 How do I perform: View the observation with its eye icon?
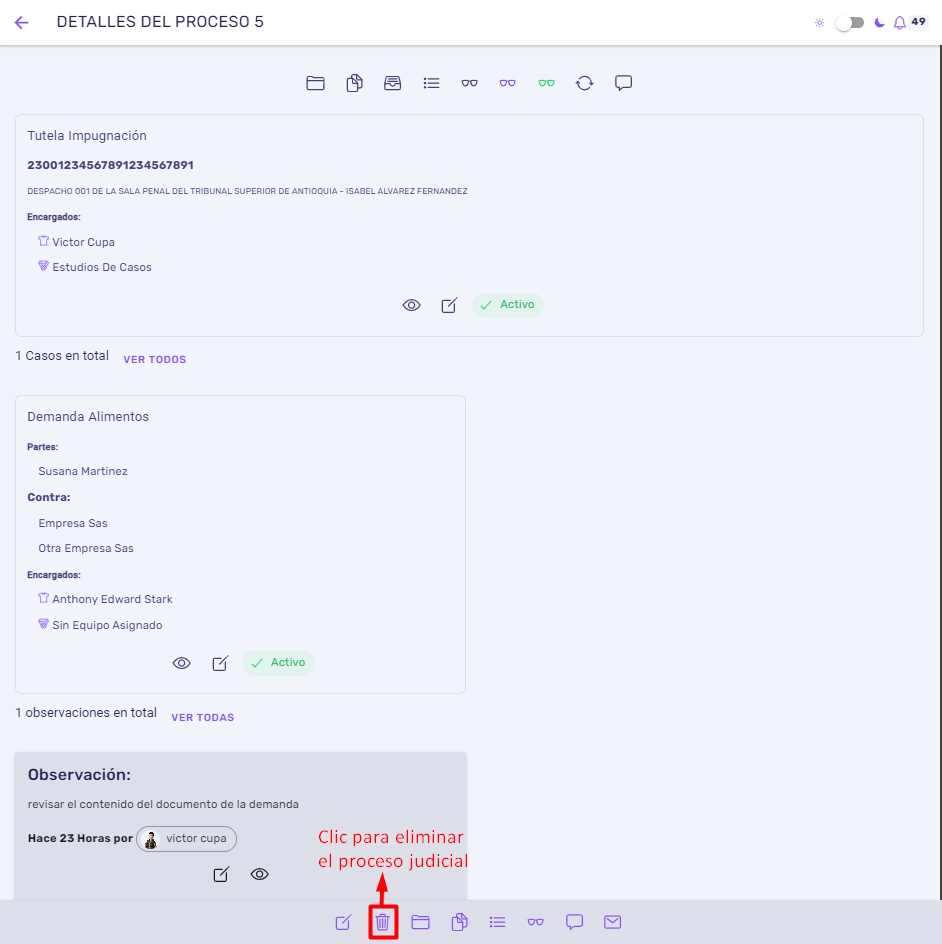(x=259, y=874)
